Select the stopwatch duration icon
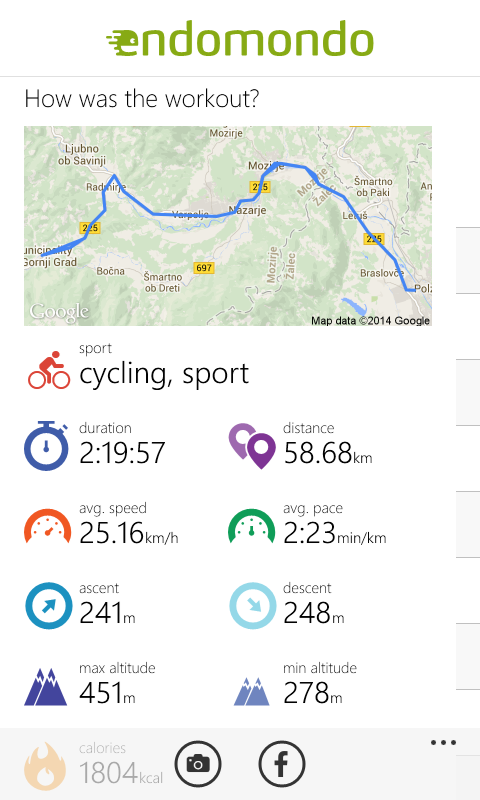This screenshot has height=800, width=480. point(46,446)
